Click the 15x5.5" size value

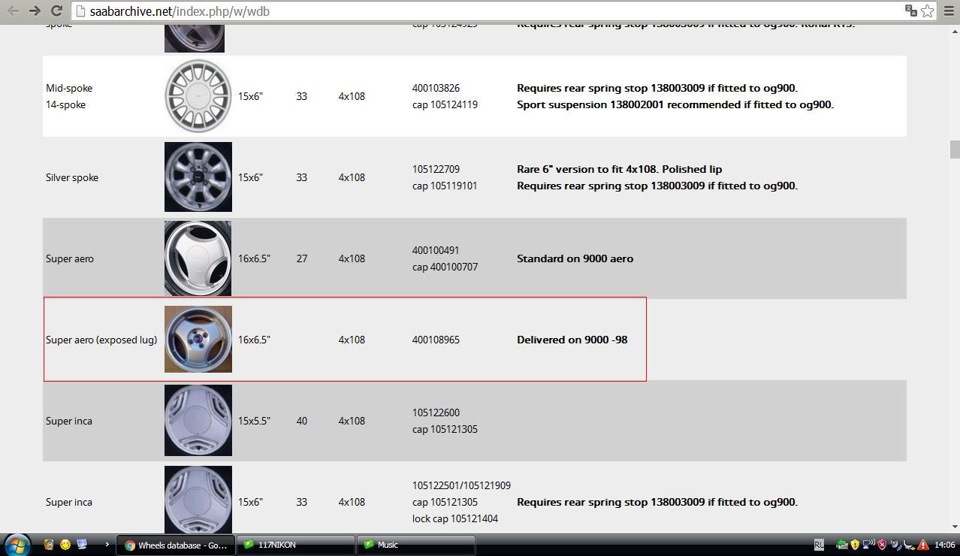[254, 421]
